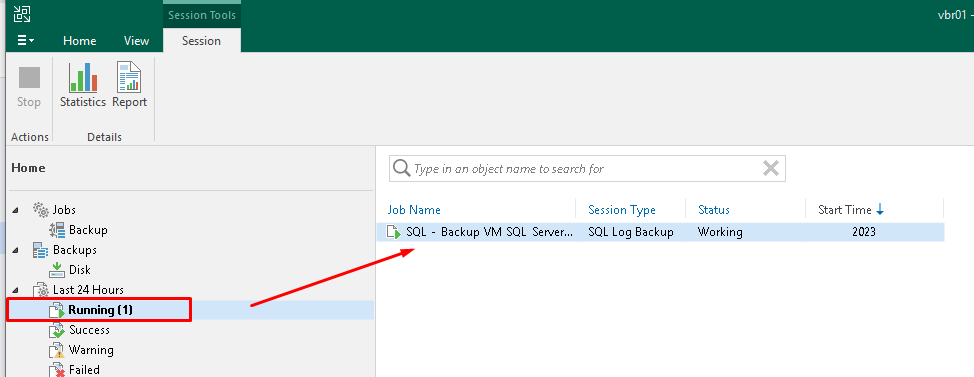Select Disk under Backups
This screenshot has height=377, width=974.
pos(80,270)
